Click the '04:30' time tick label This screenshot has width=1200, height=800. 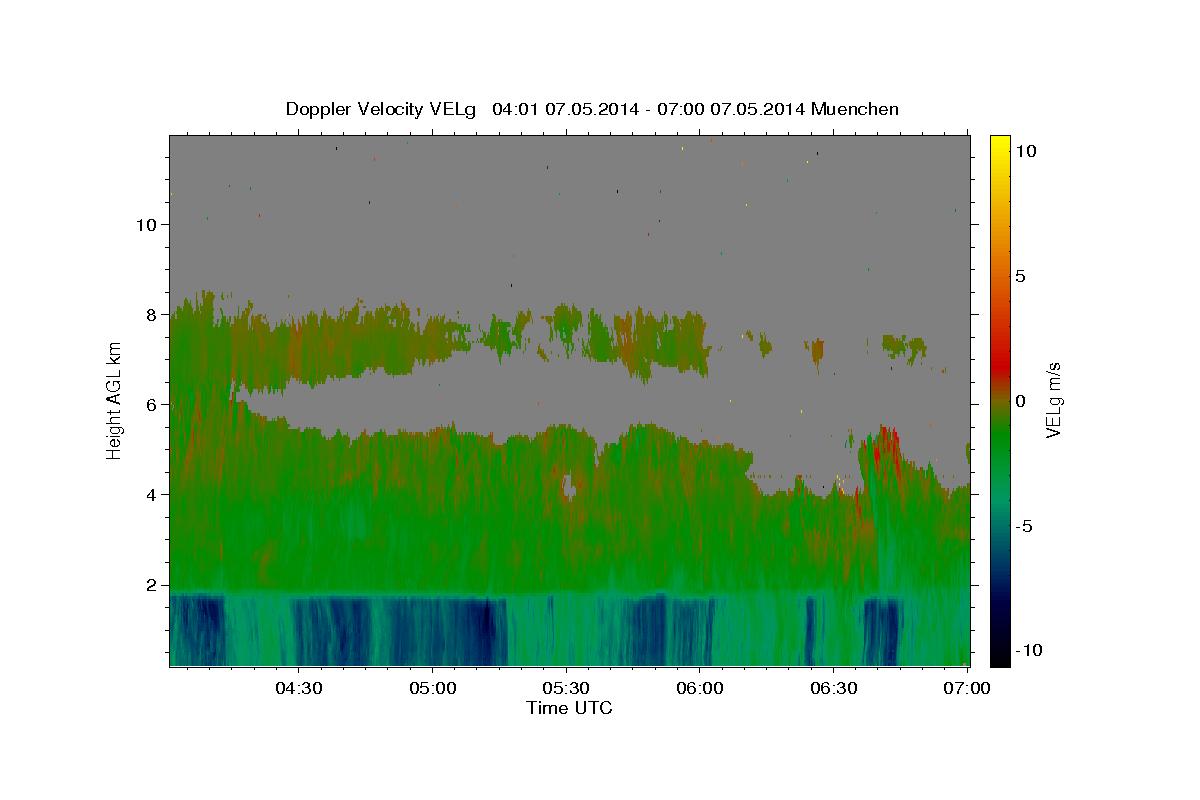[298, 688]
